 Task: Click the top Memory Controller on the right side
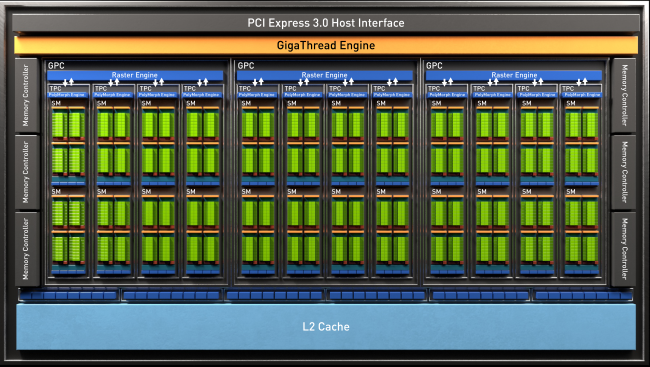(x=623, y=95)
